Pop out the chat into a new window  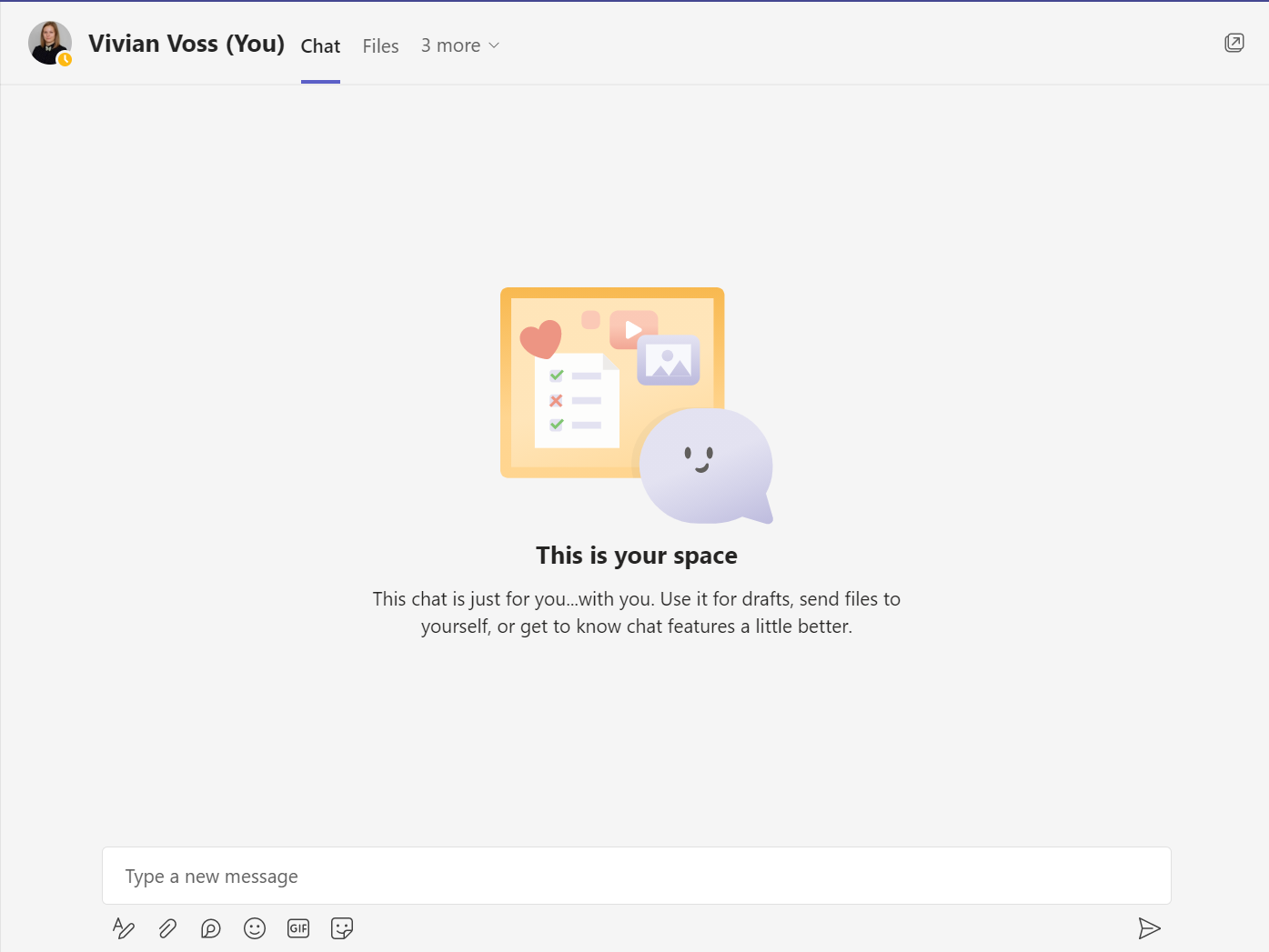1234,42
